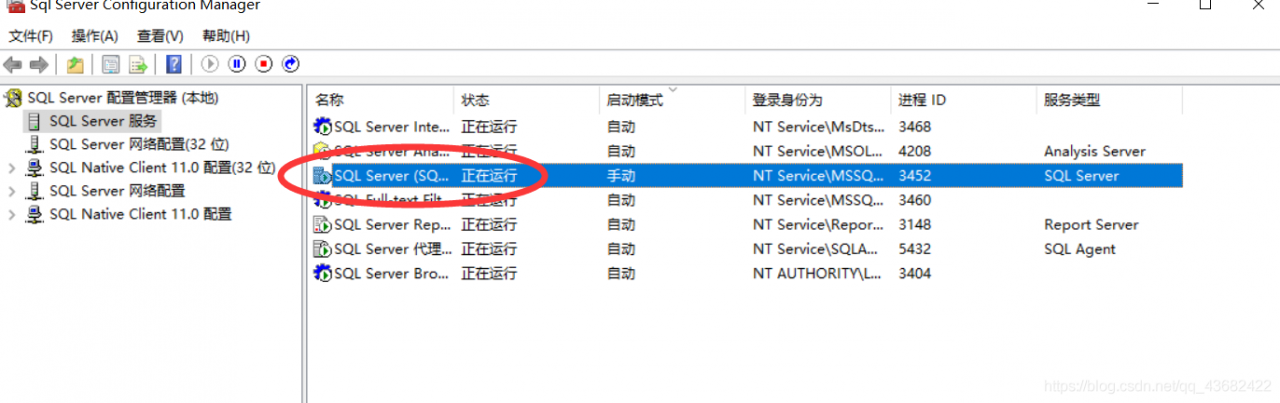Click the icon next to SQL Native Client 11.0 配置
Screen dimensions: 1280x403
[x=35, y=214]
